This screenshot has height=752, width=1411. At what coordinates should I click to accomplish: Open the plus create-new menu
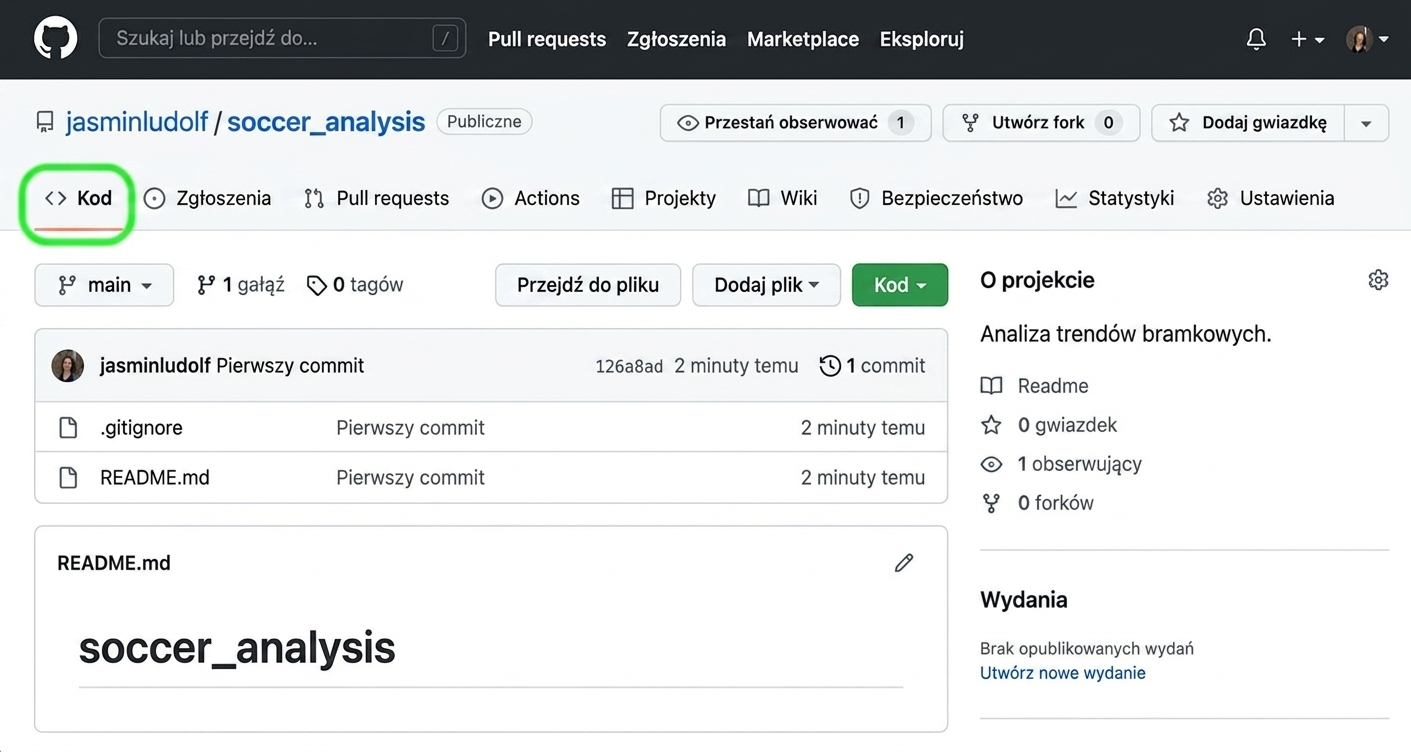point(1307,39)
